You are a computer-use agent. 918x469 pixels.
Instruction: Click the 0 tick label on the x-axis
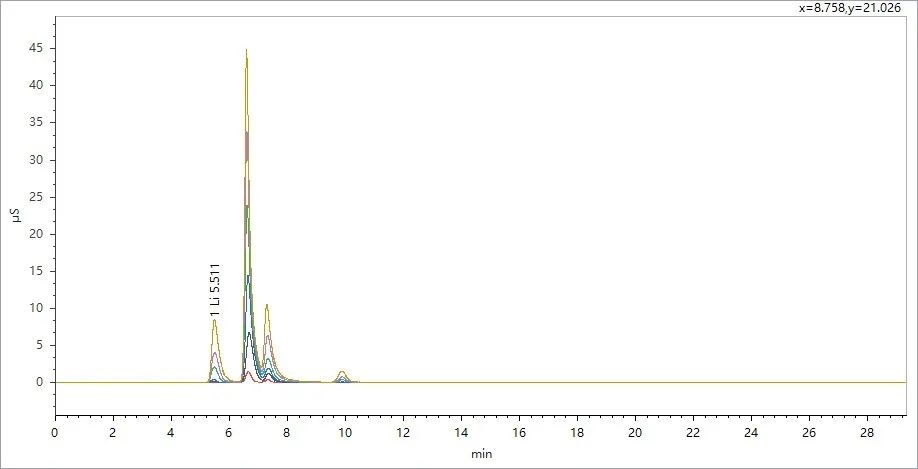point(55,432)
